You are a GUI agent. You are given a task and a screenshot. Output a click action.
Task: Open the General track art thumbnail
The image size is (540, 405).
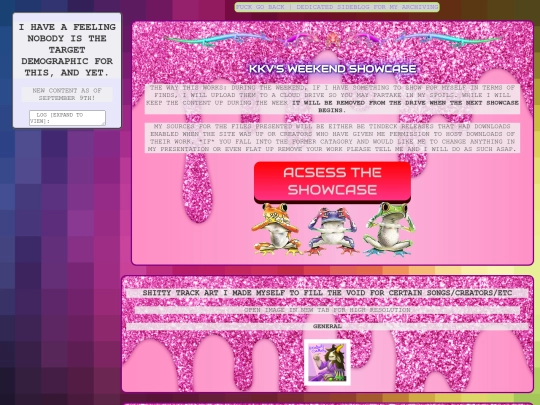click(327, 363)
